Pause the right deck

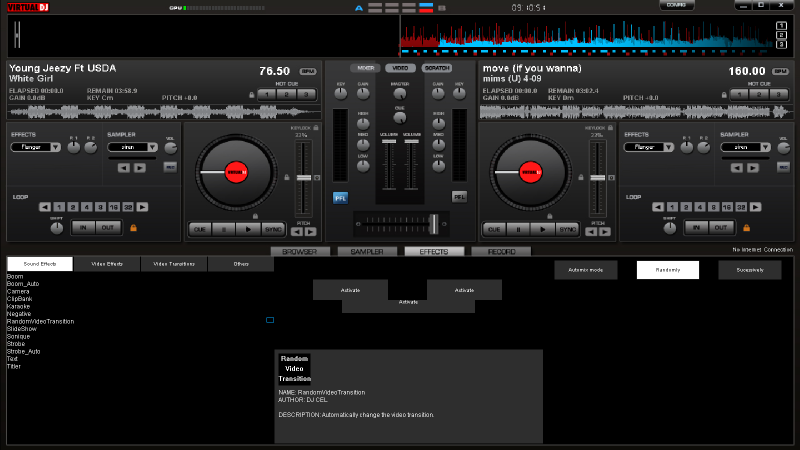pyautogui.click(x=519, y=228)
